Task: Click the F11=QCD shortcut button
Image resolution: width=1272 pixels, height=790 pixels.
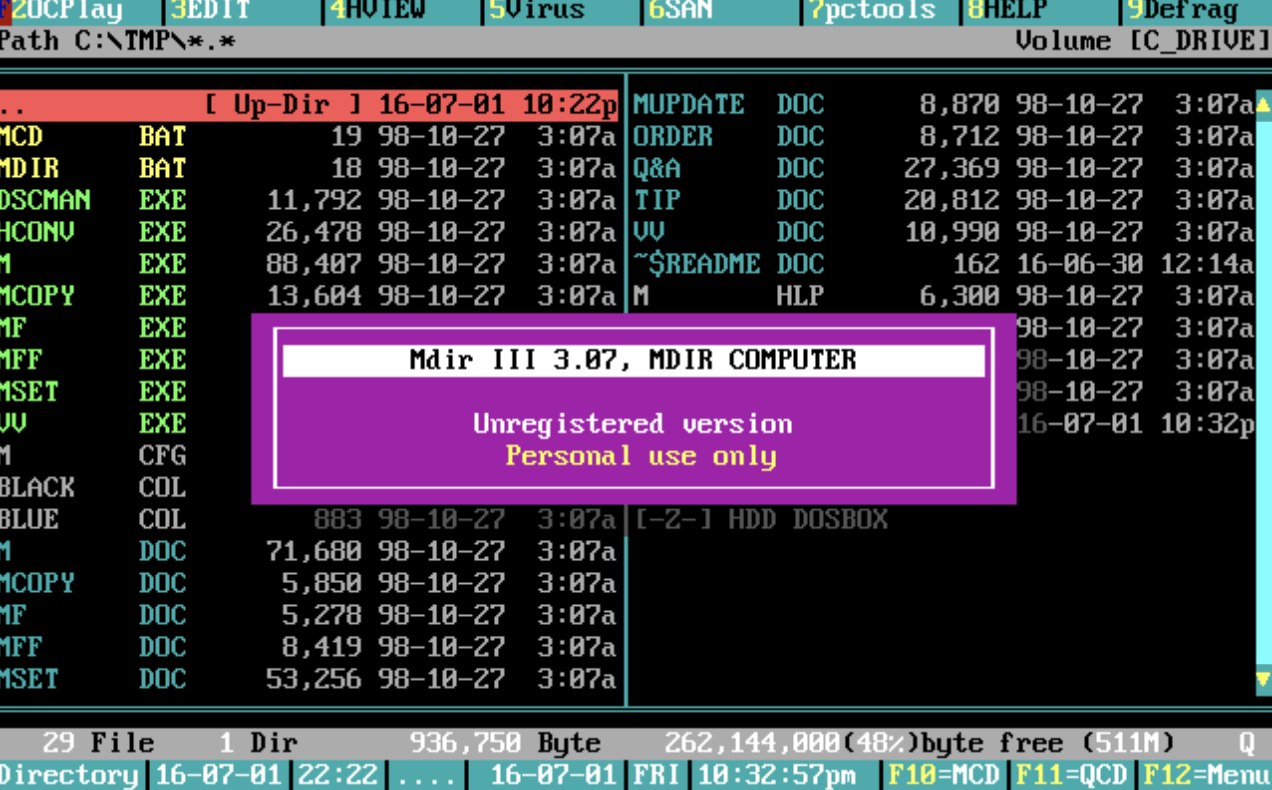Action: 1072,775
